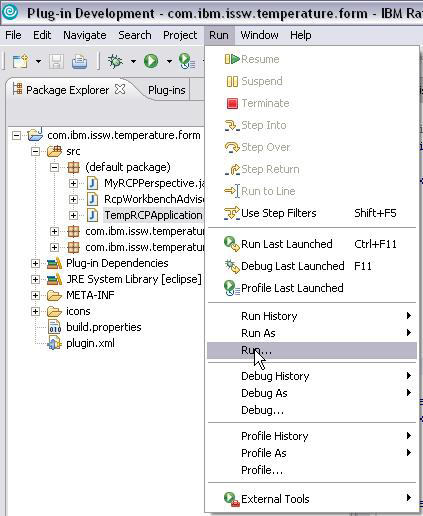Click the Resume menu item
The height and width of the screenshot is (516, 423).
pyautogui.click(x=312, y=59)
